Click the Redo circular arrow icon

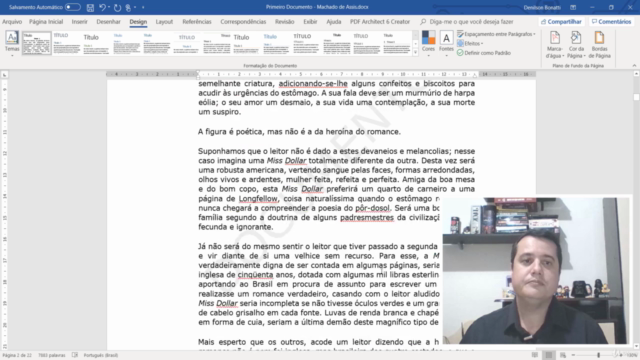[x=118, y=7]
